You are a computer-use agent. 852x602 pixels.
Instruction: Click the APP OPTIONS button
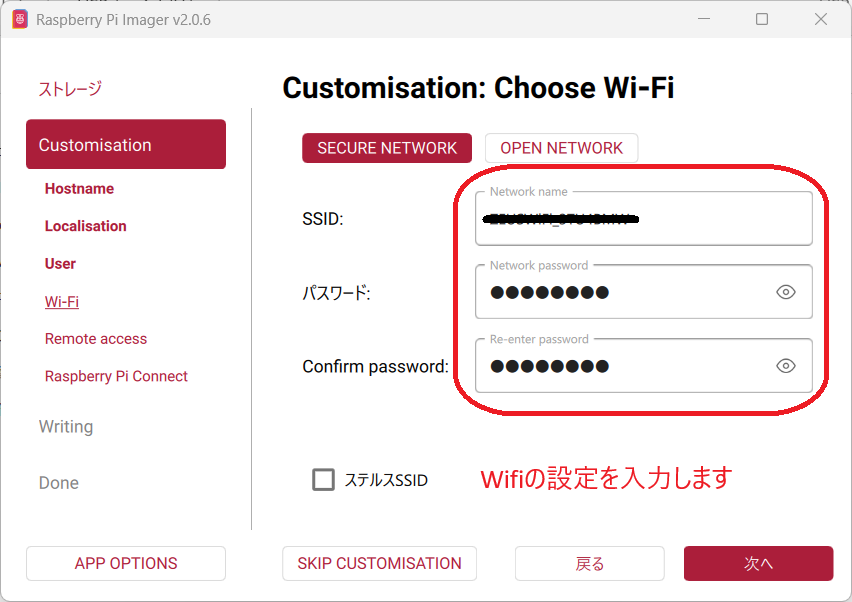126,563
